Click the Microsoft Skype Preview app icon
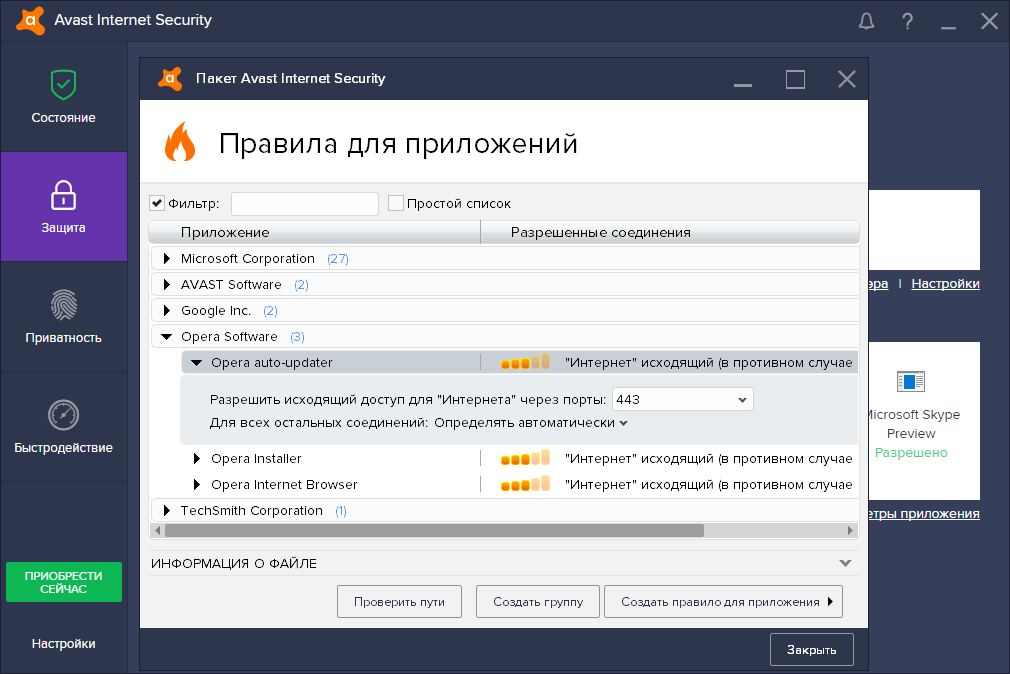Image resolution: width=1010 pixels, height=674 pixels. pos(911,381)
